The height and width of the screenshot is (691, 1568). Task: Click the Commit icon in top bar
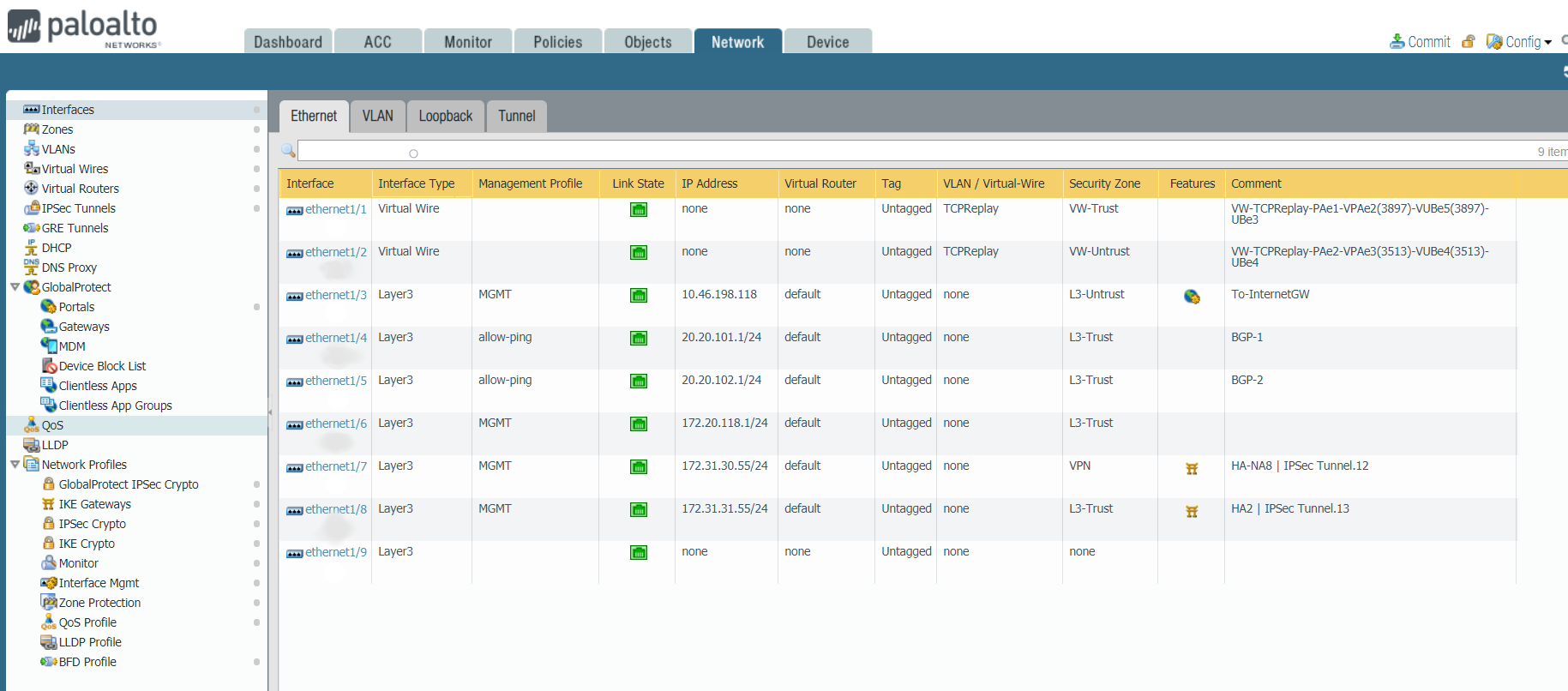[1397, 41]
